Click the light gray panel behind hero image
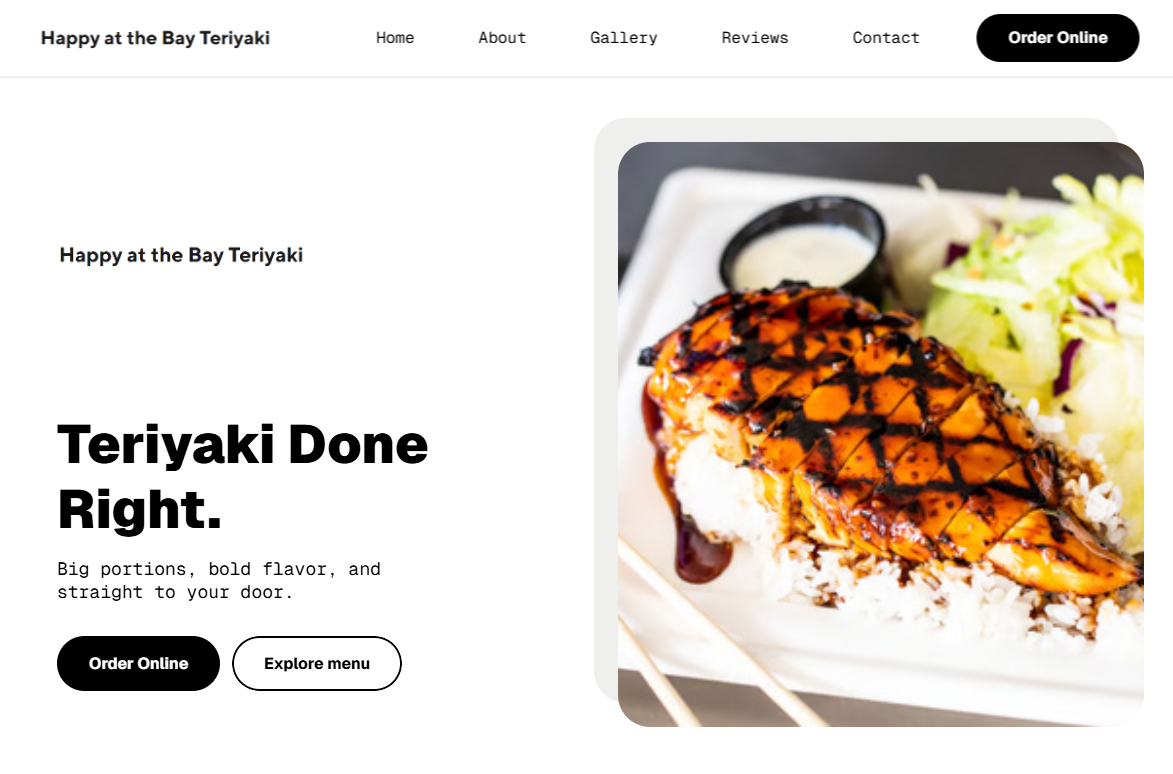 point(605,411)
